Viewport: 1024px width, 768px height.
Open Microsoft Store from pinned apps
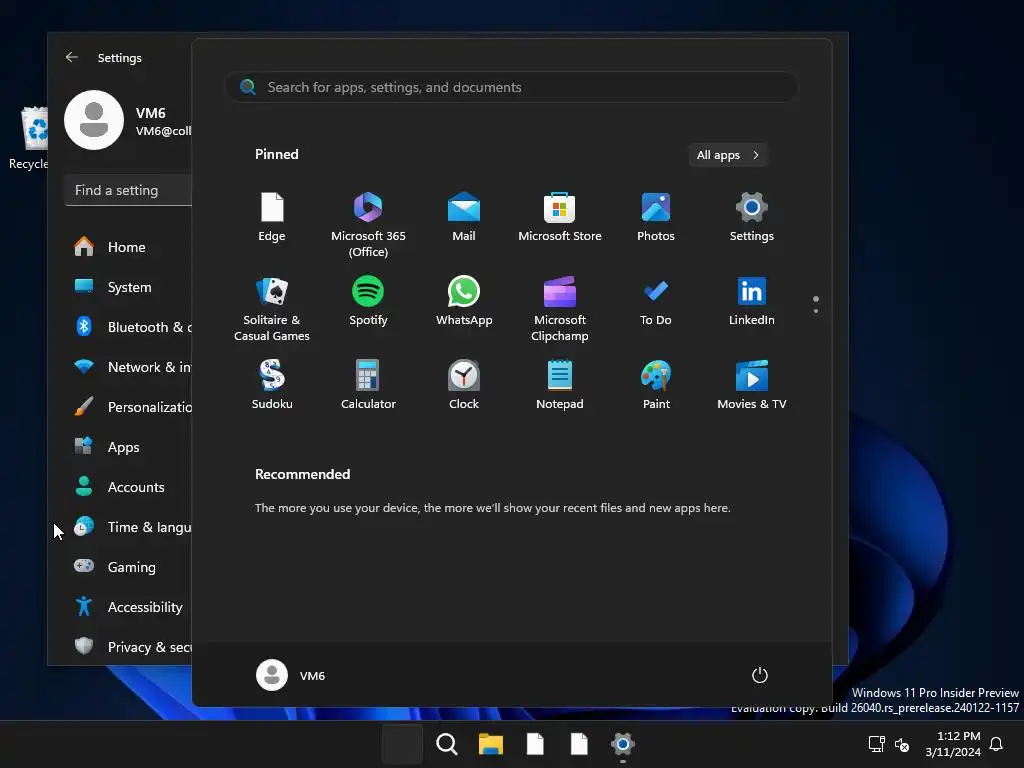tap(560, 218)
